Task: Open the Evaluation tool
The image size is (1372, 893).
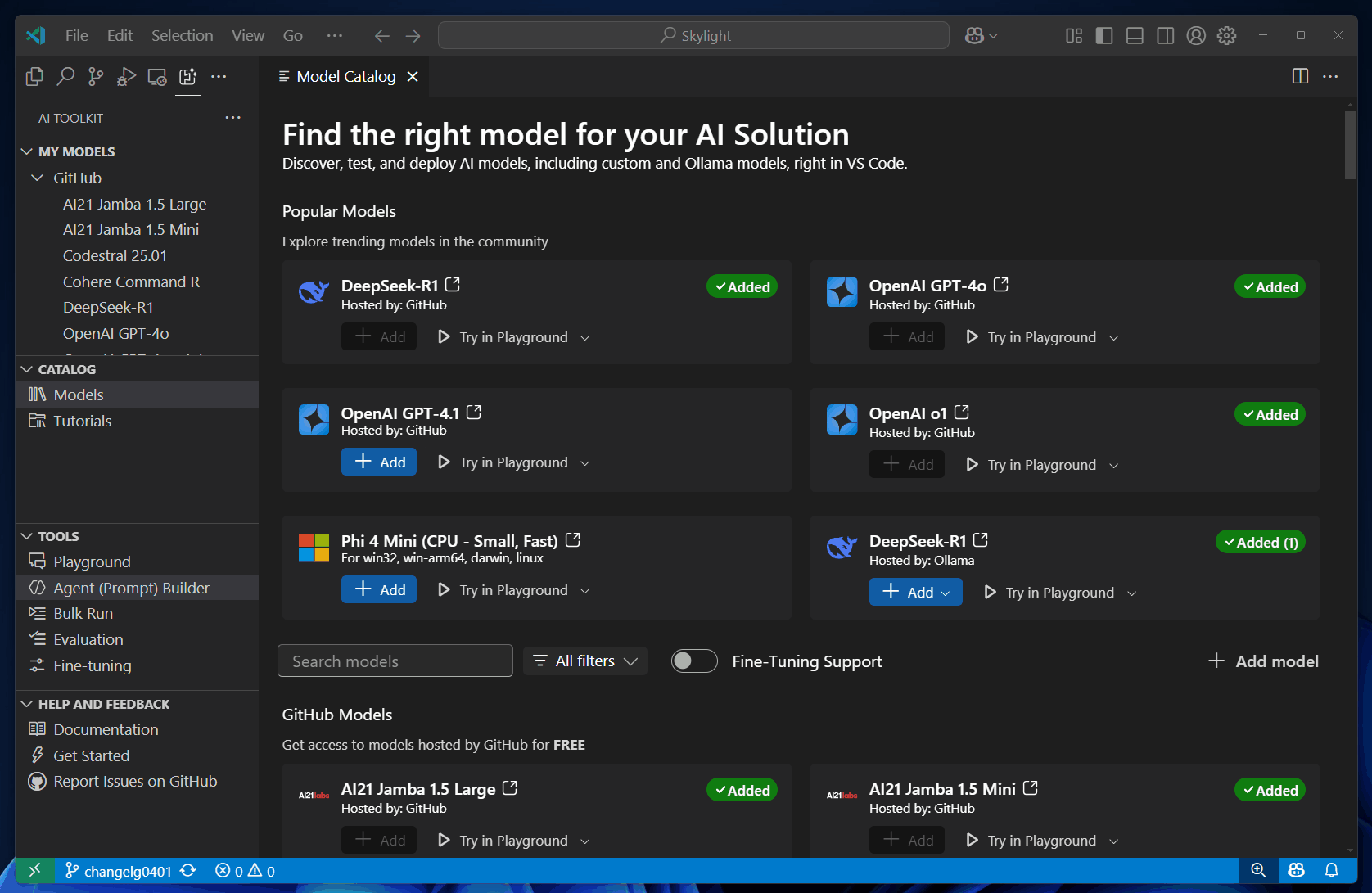Action: click(85, 639)
